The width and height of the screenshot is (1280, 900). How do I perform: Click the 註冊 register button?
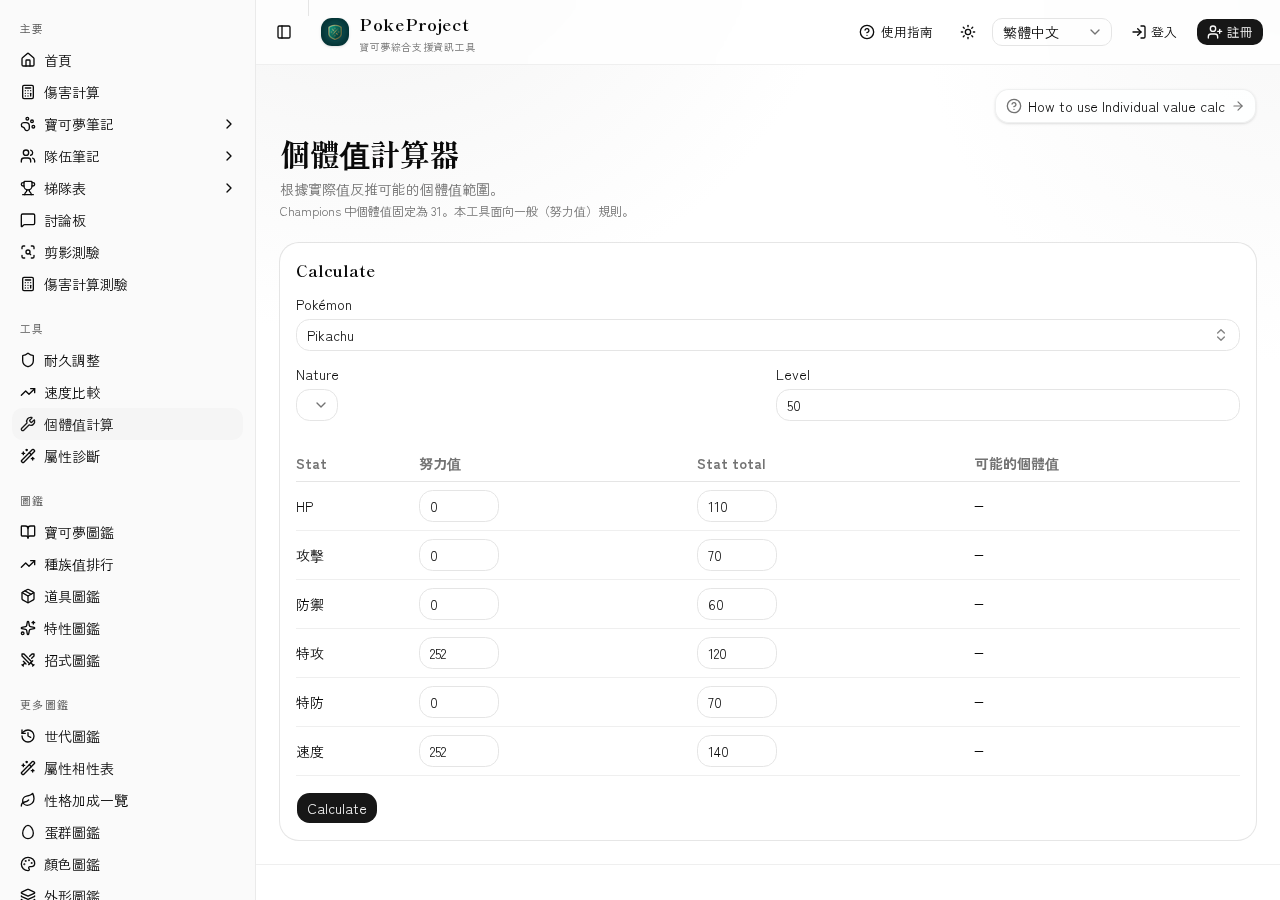1230,32
